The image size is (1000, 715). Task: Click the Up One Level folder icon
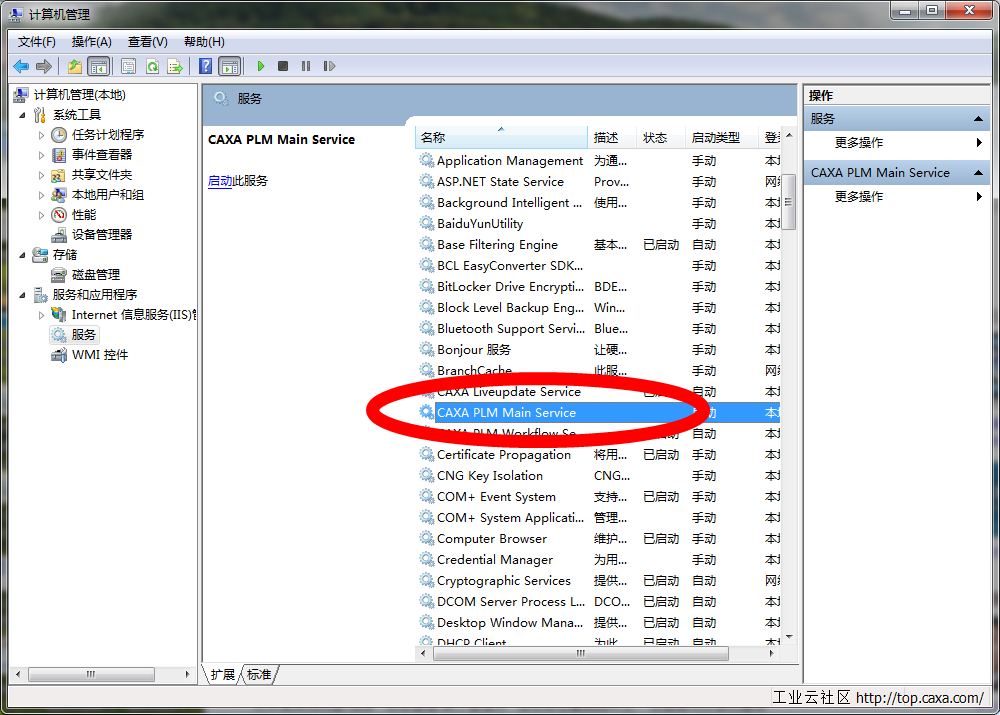coord(75,66)
